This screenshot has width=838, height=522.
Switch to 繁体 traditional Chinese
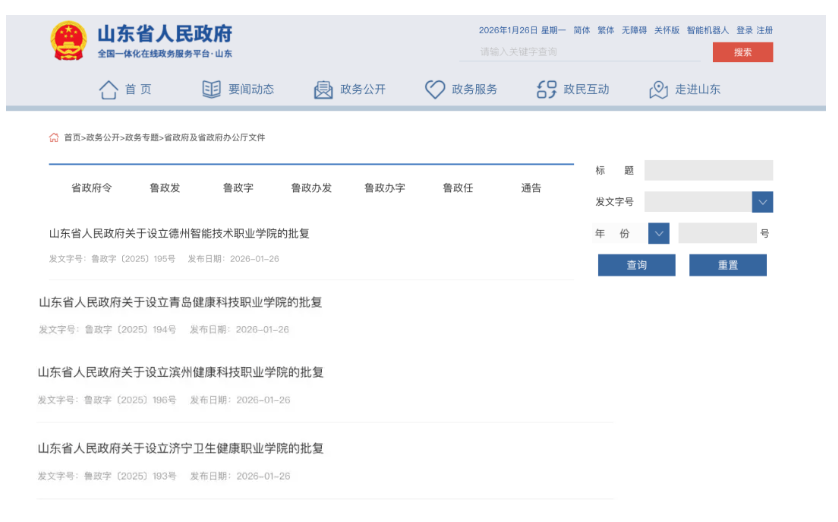(x=606, y=30)
